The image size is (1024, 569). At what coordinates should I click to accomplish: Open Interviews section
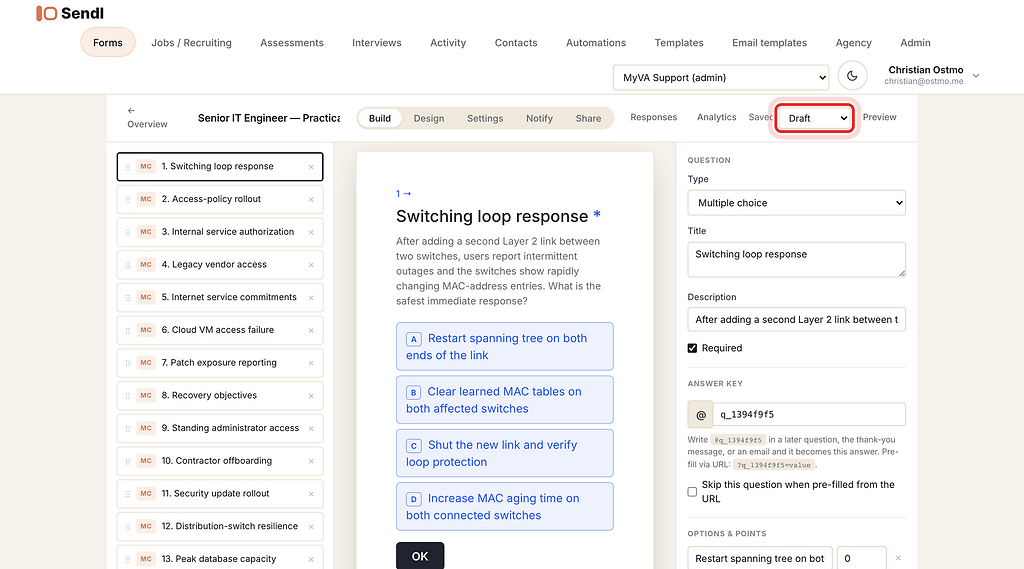click(377, 42)
